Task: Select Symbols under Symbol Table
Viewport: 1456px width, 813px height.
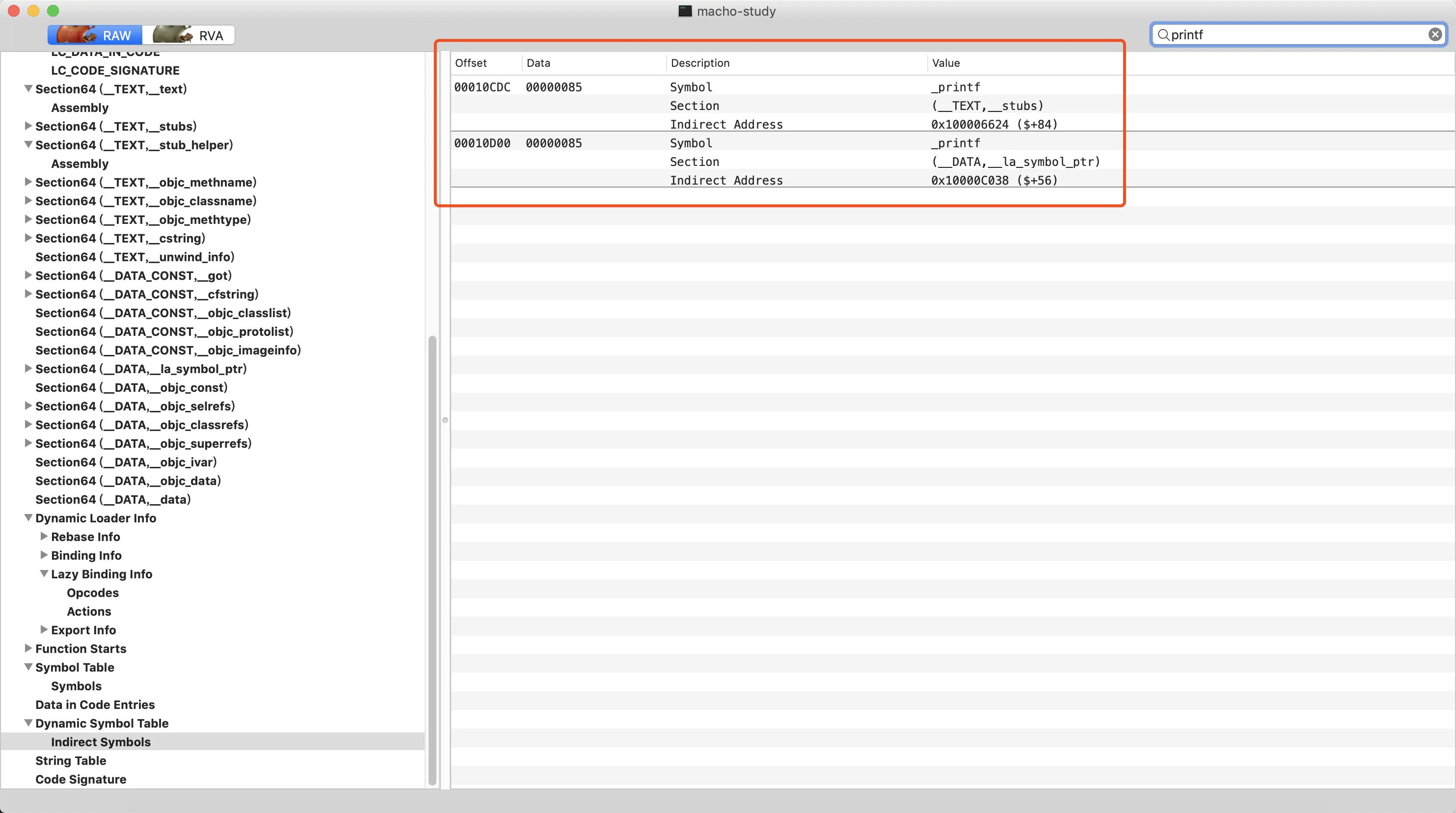Action: point(76,686)
